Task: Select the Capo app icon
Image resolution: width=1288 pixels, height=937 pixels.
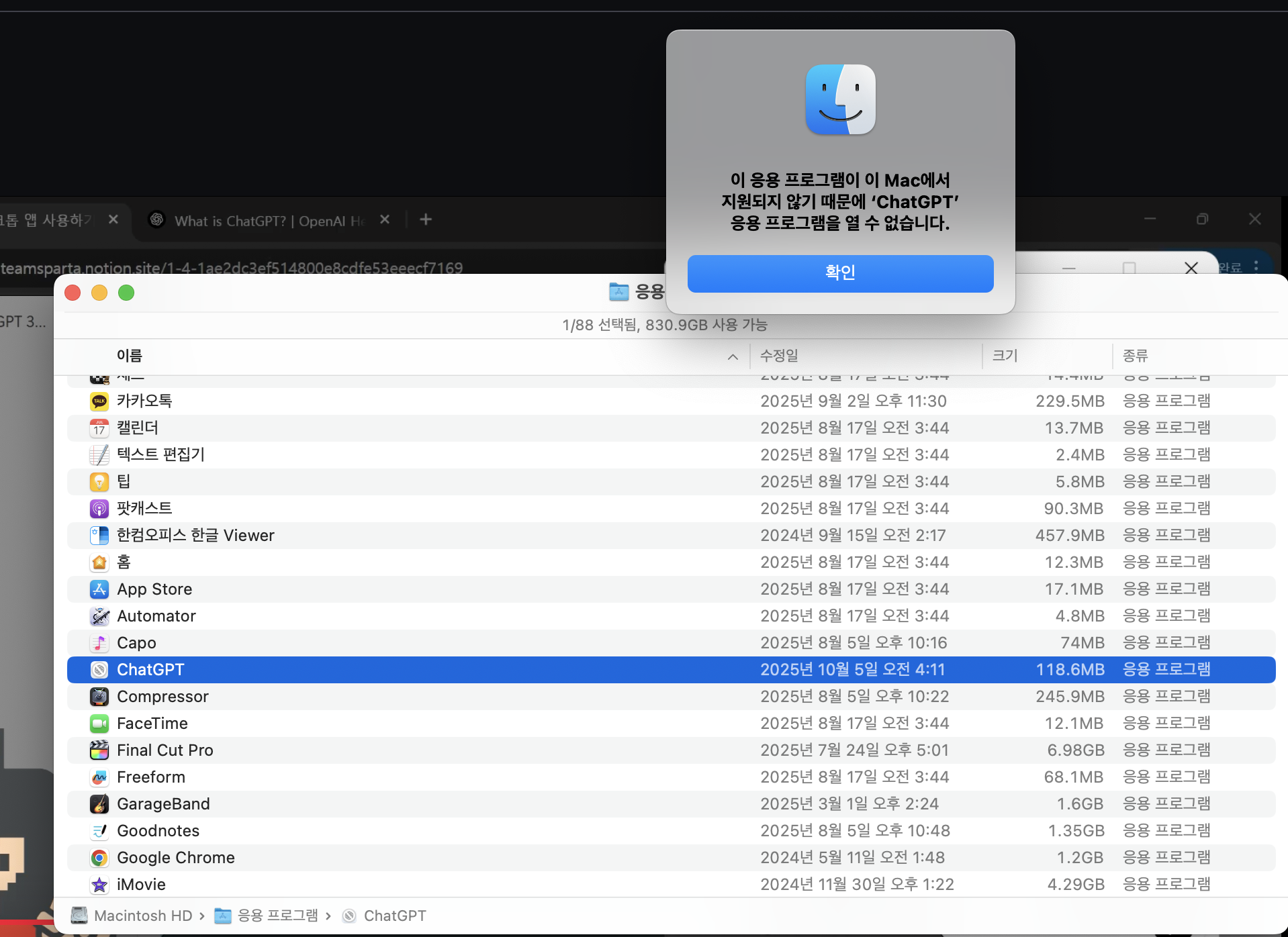Action: (99, 643)
